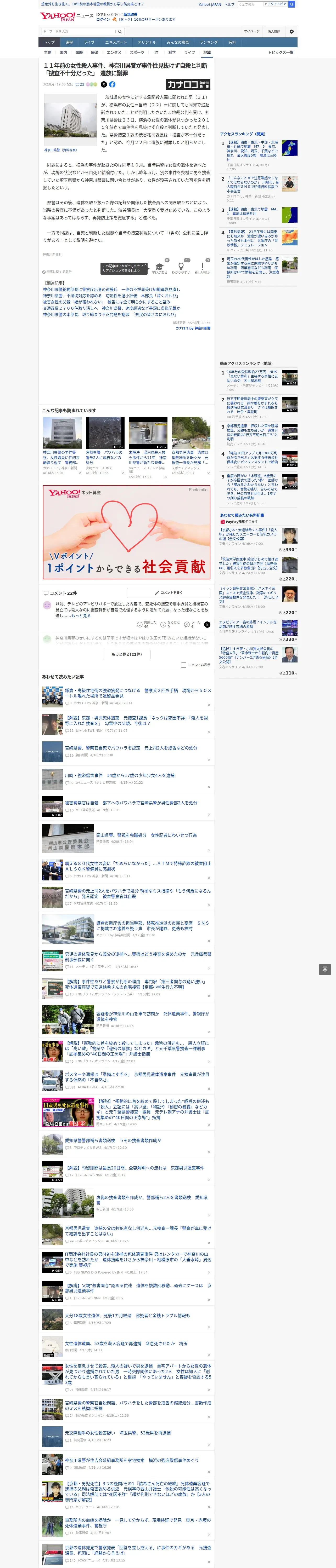The width and height of the screenshot is (336, 1568).
Task: Open the 国際 category tab
Action: point(79,52)
